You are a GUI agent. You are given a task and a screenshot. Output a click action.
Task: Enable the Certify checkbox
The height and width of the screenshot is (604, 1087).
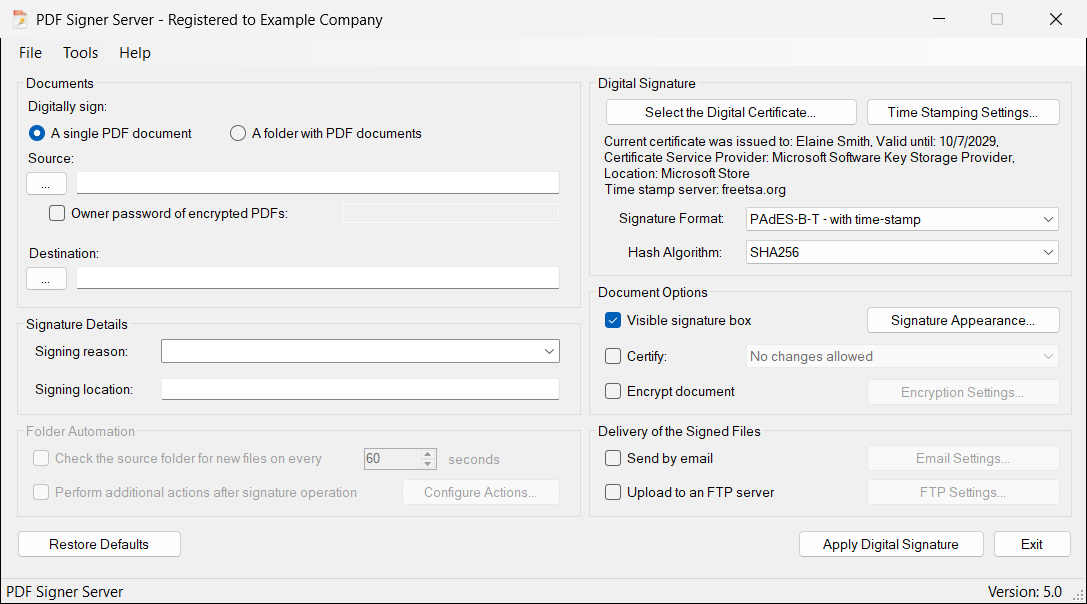pos(613,356)
